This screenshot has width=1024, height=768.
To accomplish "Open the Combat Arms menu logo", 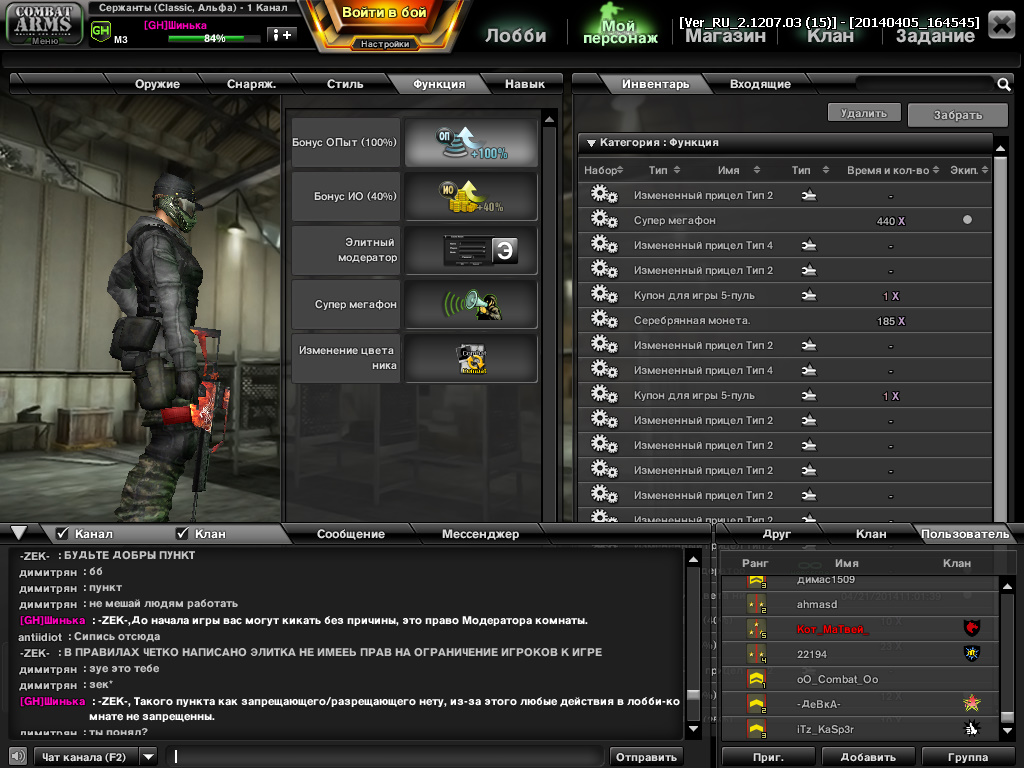I will (44, 24).
